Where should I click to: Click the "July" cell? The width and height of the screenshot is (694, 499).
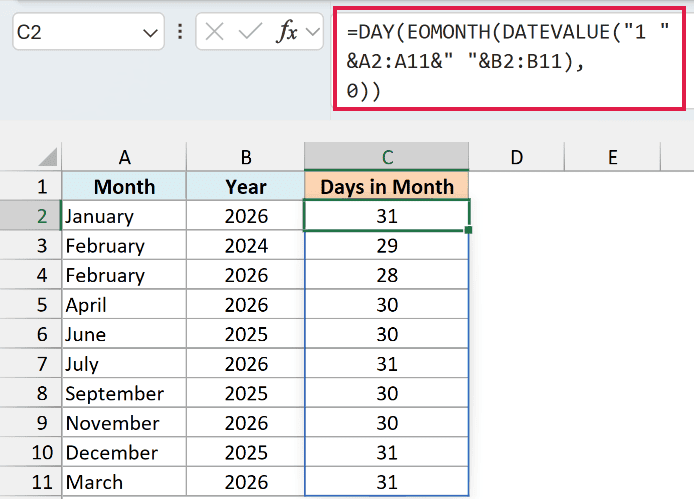coord(124,364)
